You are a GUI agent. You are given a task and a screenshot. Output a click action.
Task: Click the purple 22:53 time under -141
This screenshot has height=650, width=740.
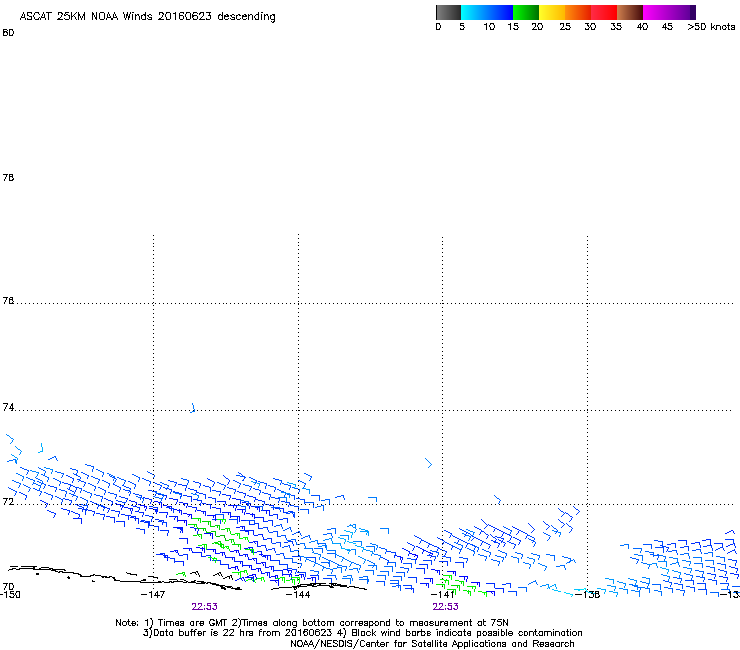pyautogui.click(x=446, y=607)
